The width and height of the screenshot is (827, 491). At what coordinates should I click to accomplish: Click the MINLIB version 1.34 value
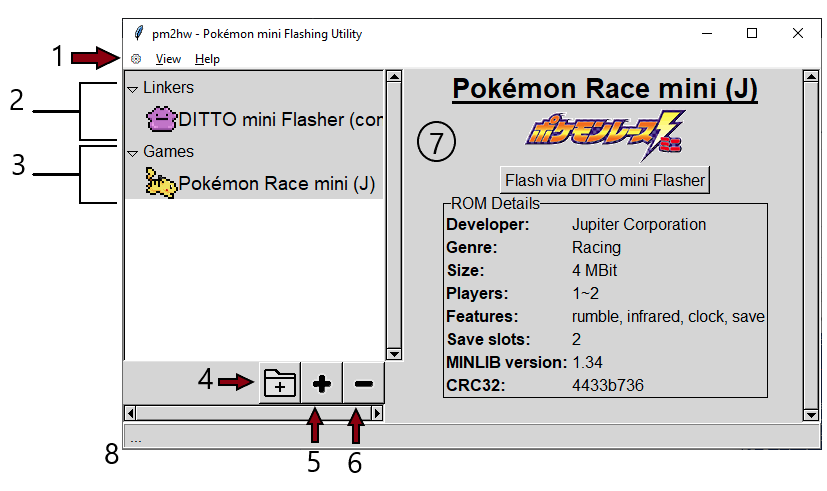587,362
